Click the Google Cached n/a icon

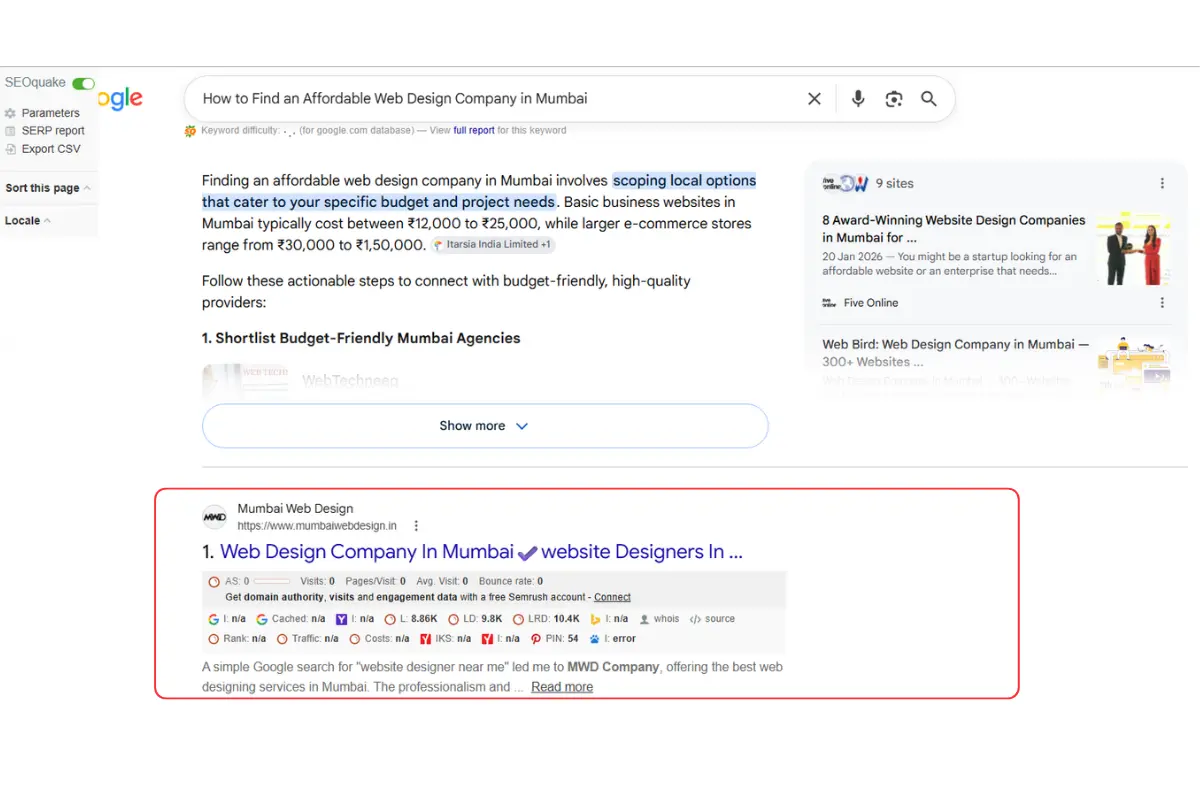click(x=262, y=619)
